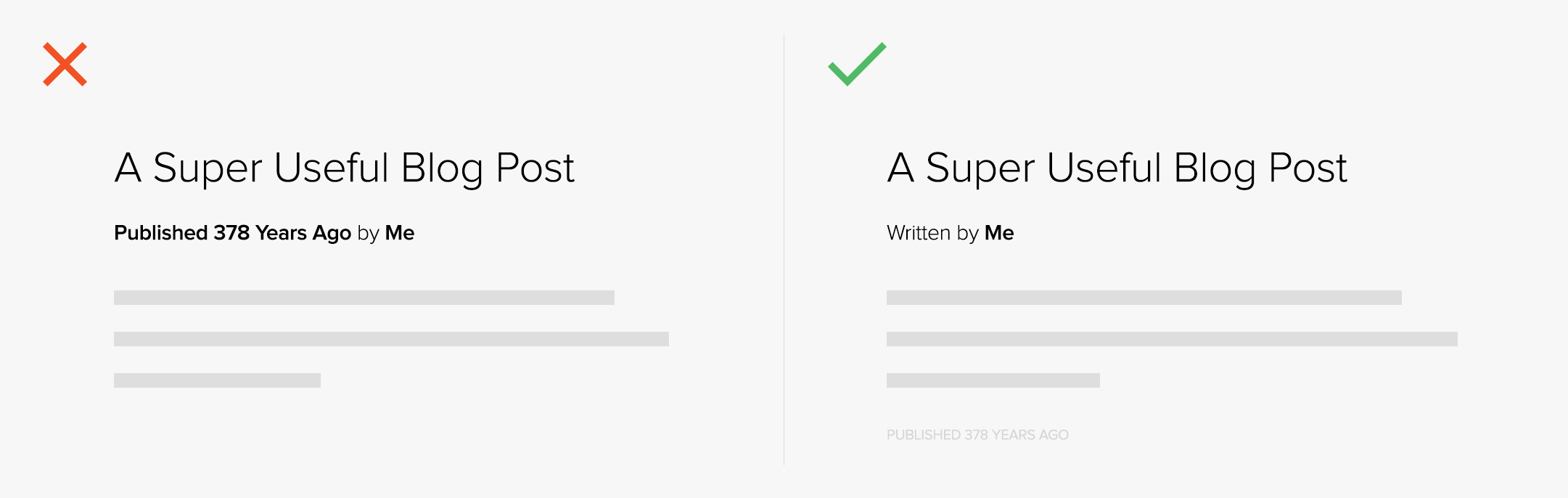This screenshot has height=498, width=1568.
Task: Click second placeholder text line on right
Action: coord(1172,339)
